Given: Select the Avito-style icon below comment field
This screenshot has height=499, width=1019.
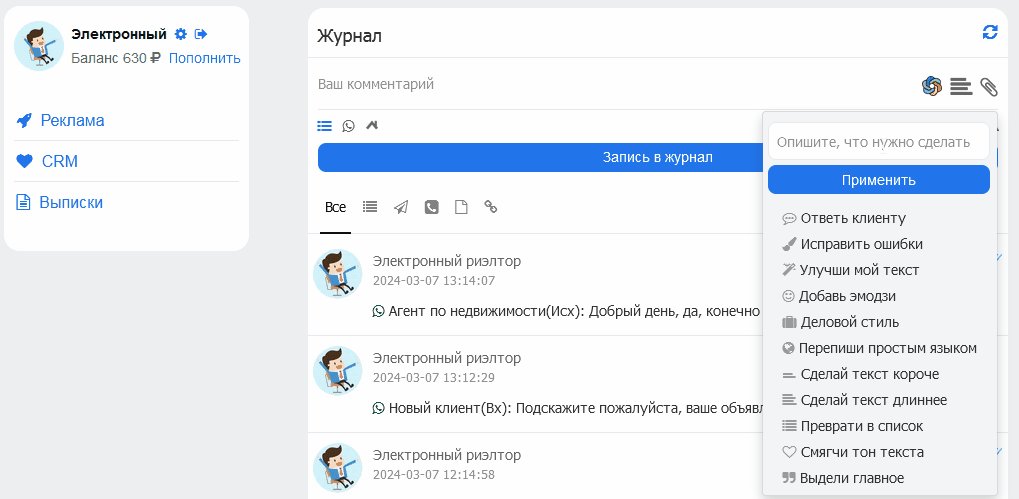Looking at the screenshot, I should [372, 125].
